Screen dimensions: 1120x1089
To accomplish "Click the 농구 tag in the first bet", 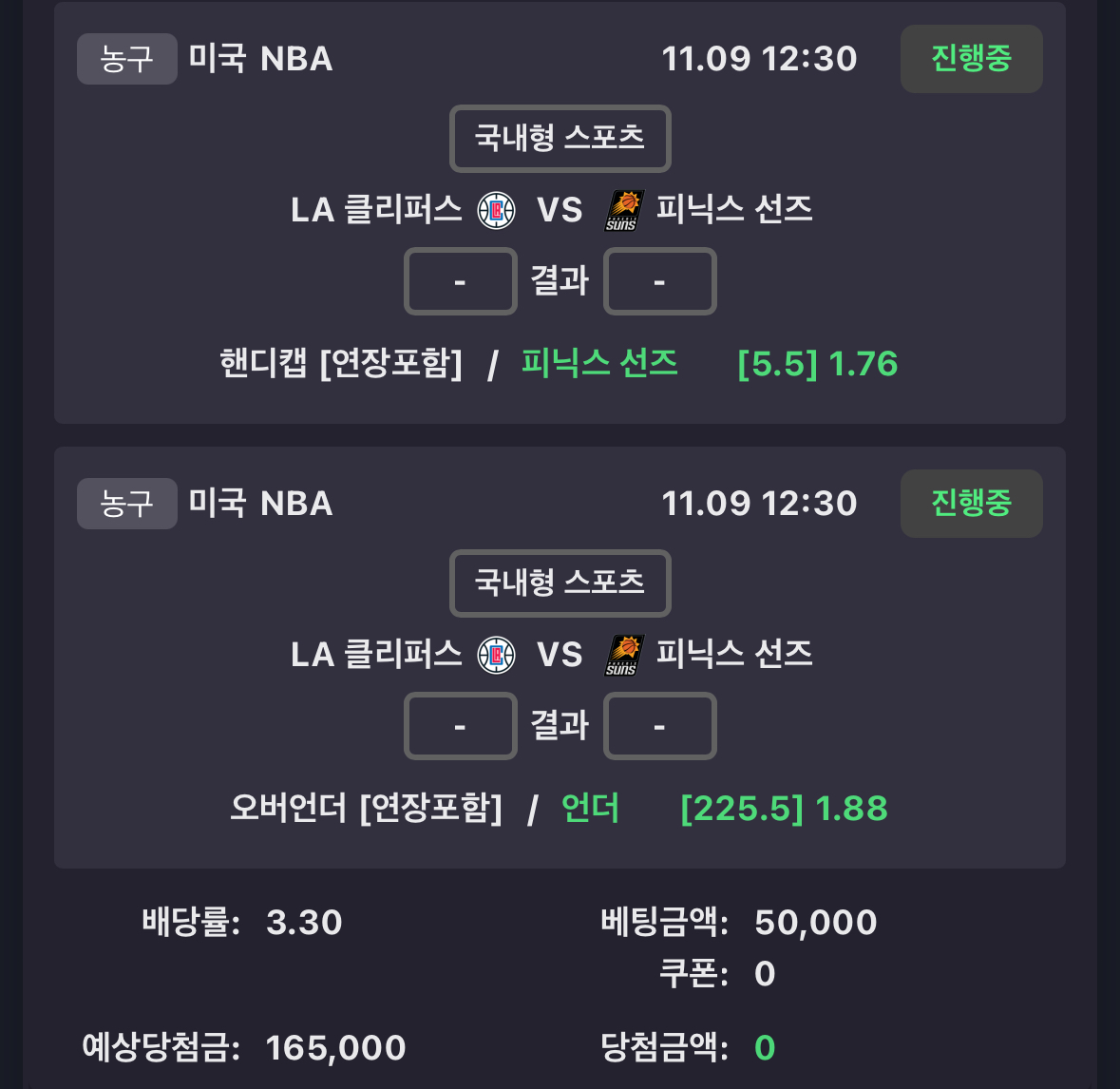I will [x=126, y=59].
